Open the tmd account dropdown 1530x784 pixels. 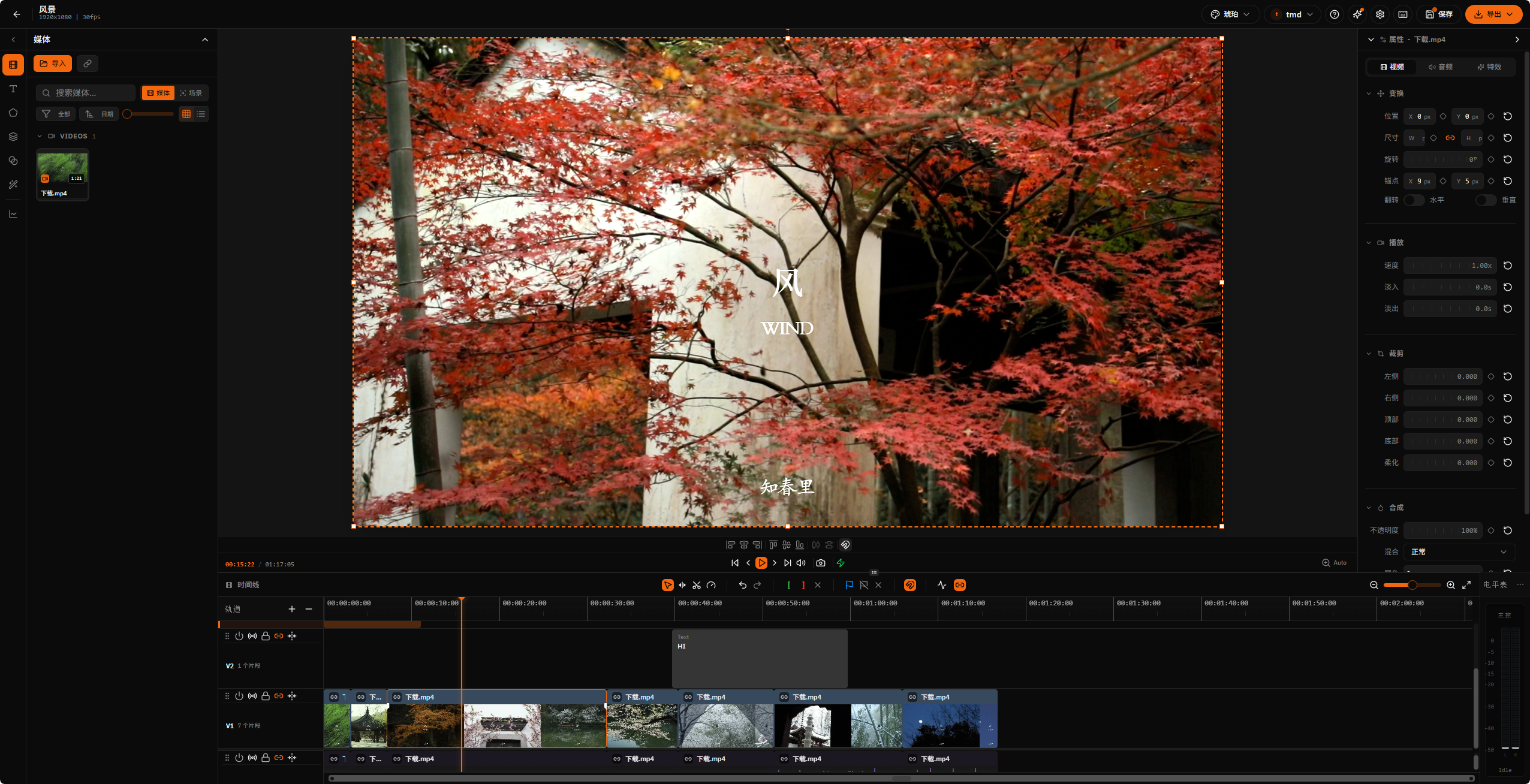point(1293,14)
